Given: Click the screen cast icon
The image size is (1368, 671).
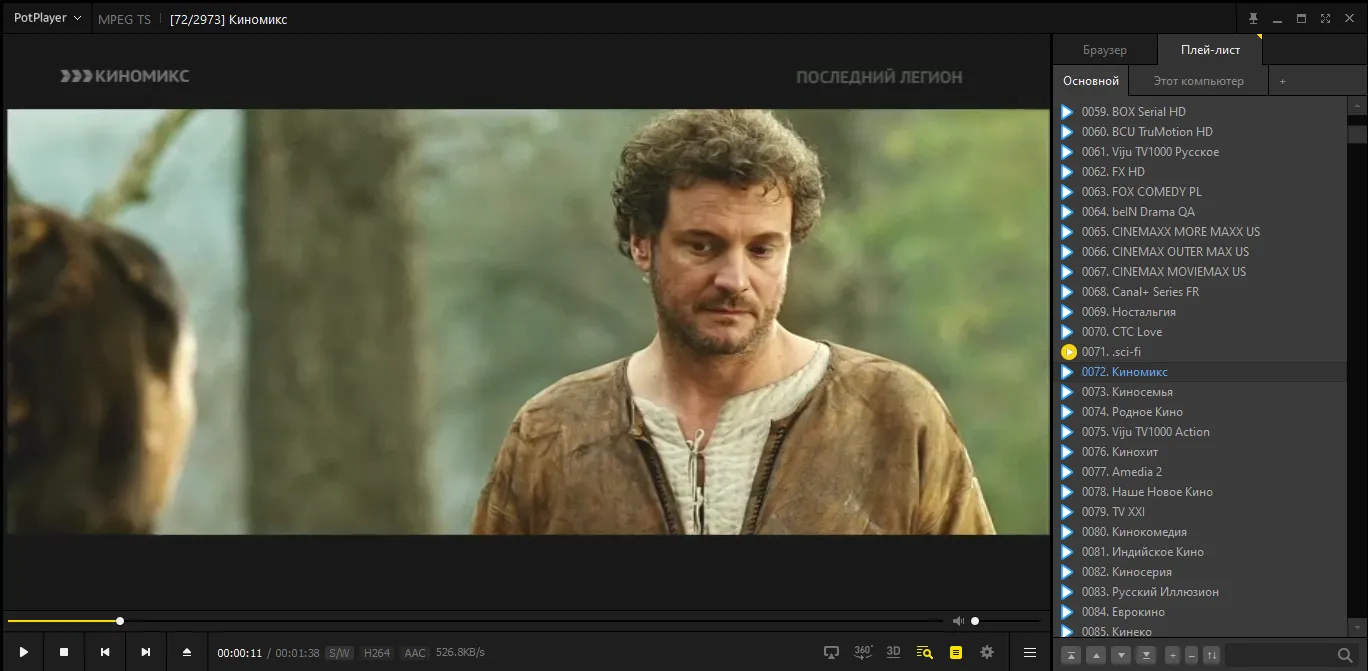Looking at the screenshot, I should click(x=831, y=652).
